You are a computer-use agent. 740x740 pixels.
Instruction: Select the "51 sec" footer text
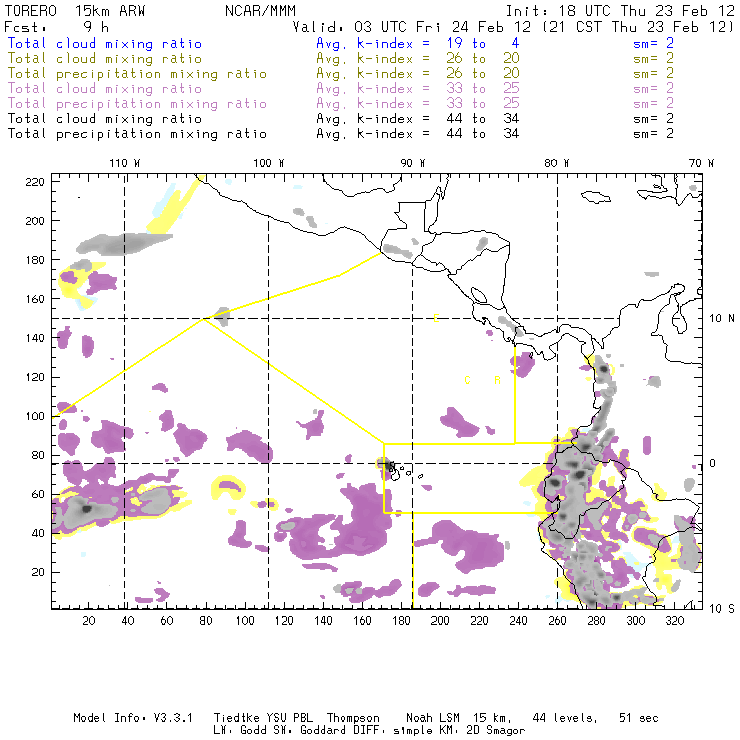639,718
